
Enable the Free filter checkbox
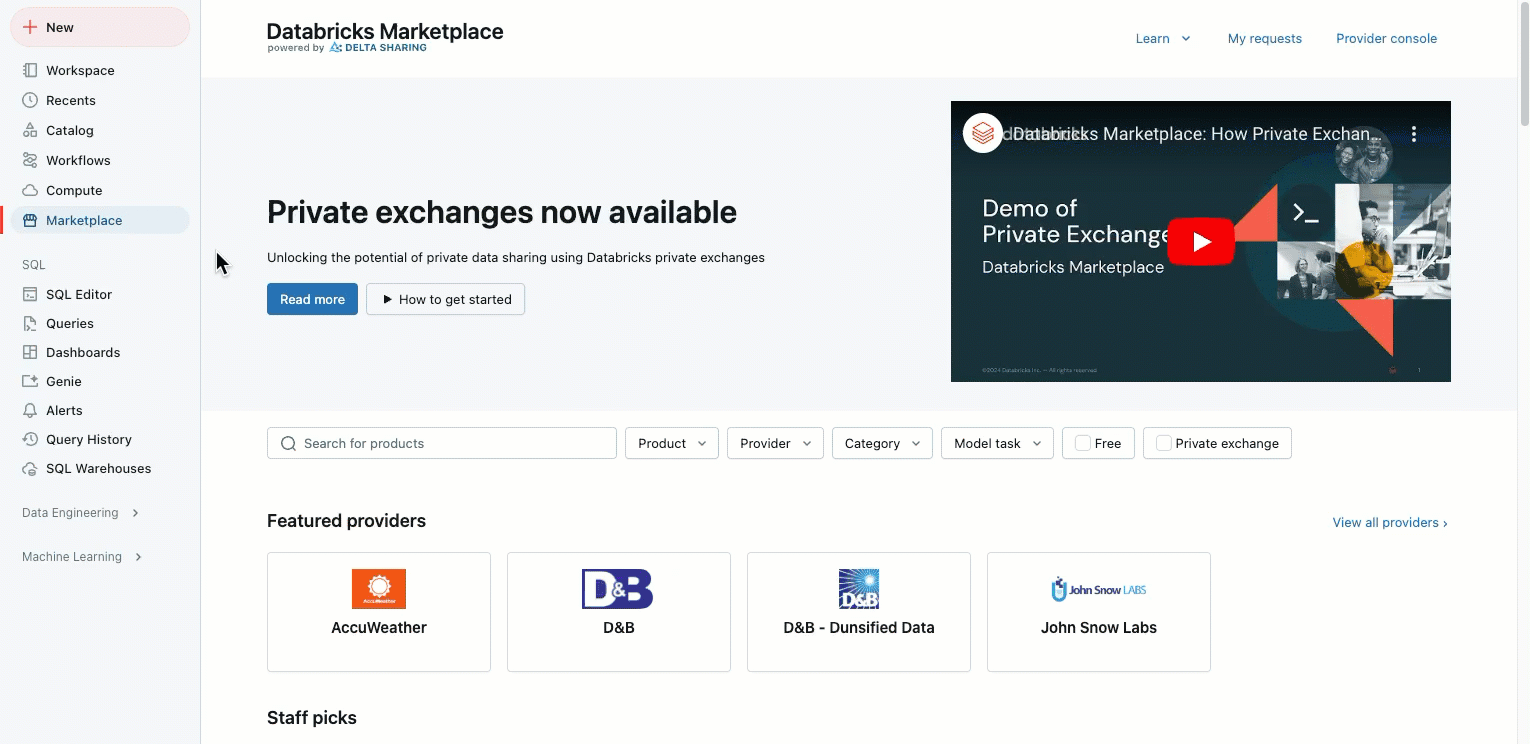[1082, 443]
